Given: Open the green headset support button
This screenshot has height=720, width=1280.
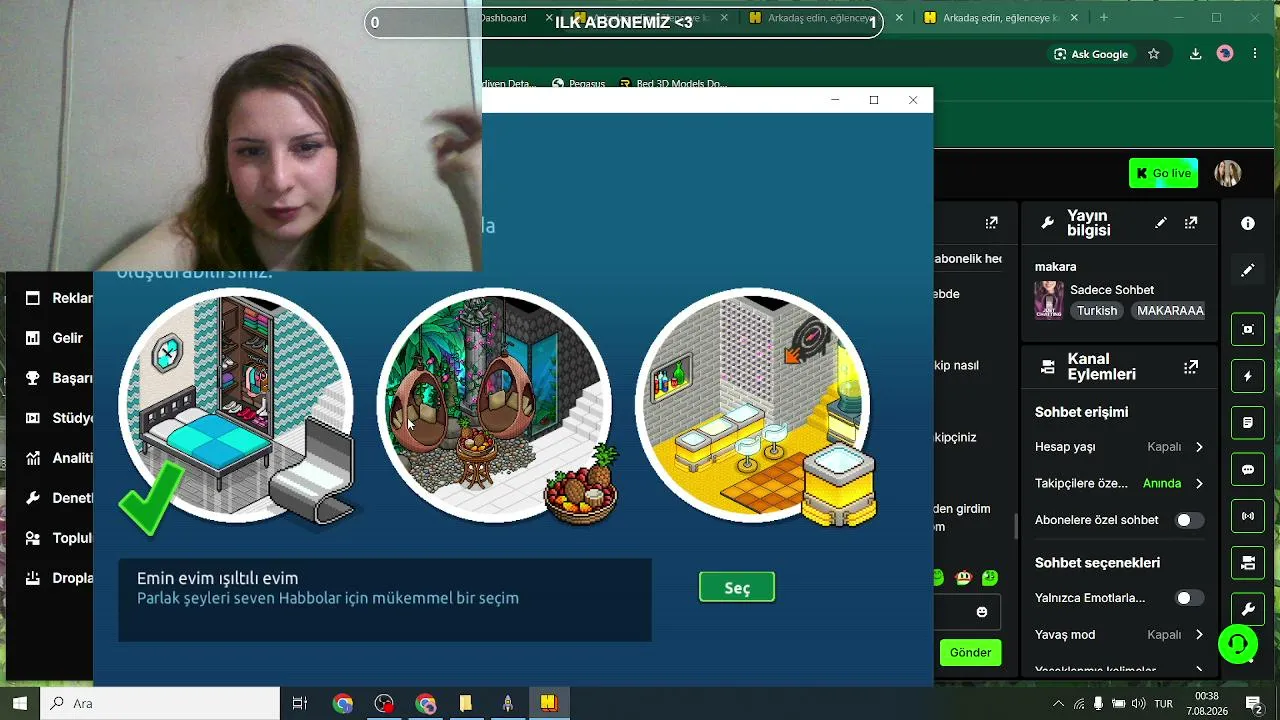Looking at the screenshot, I should click(x=1238, y=644).
